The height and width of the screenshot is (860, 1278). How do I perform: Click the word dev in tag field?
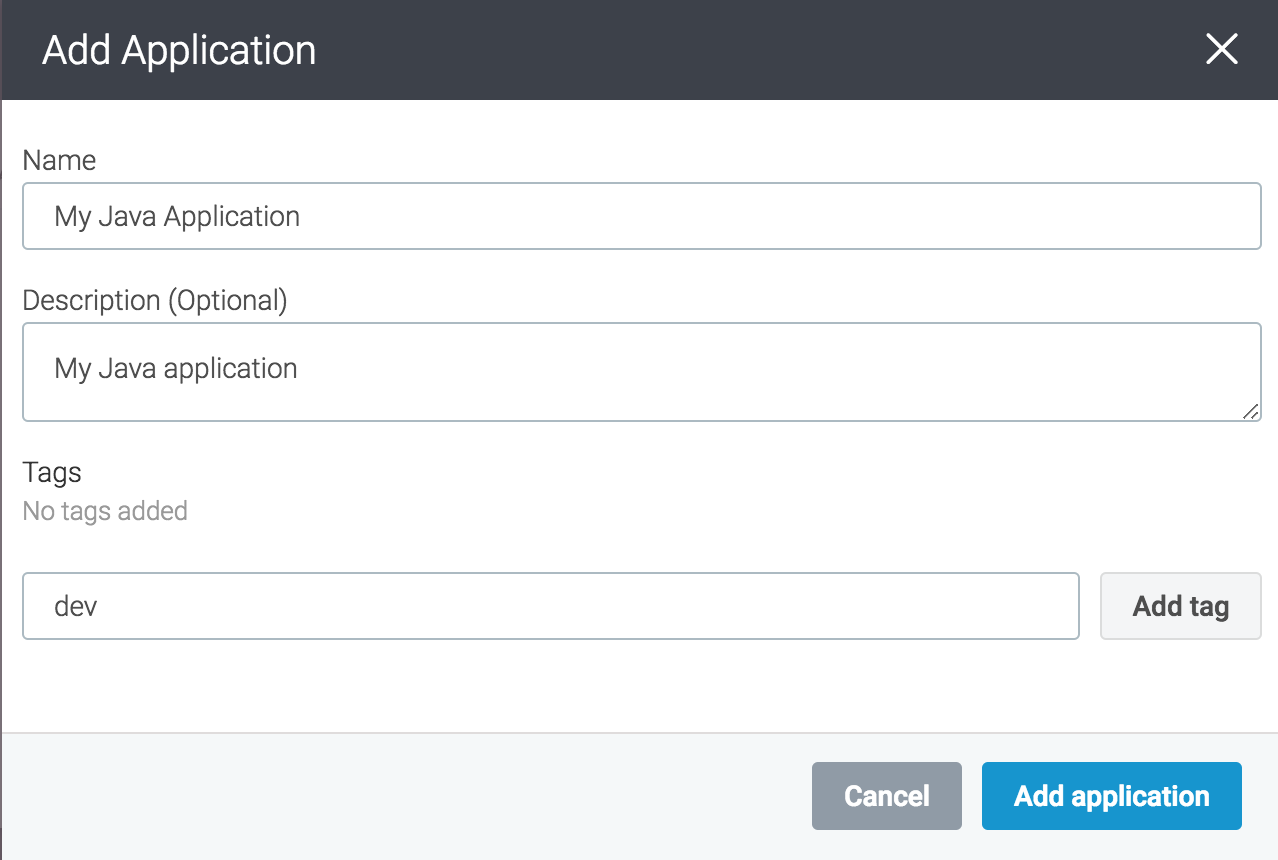pos(76,606)
